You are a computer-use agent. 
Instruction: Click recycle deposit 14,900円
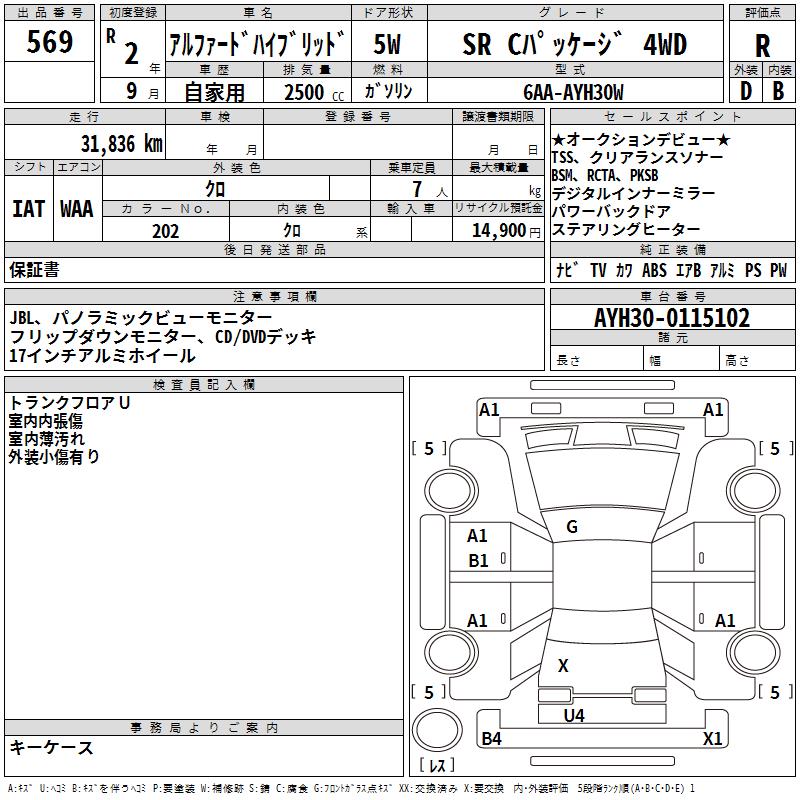(506, 231)
